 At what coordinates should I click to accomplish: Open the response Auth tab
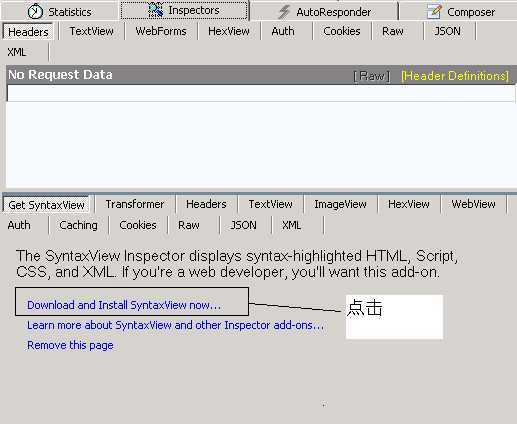click(x=19, y=225)
